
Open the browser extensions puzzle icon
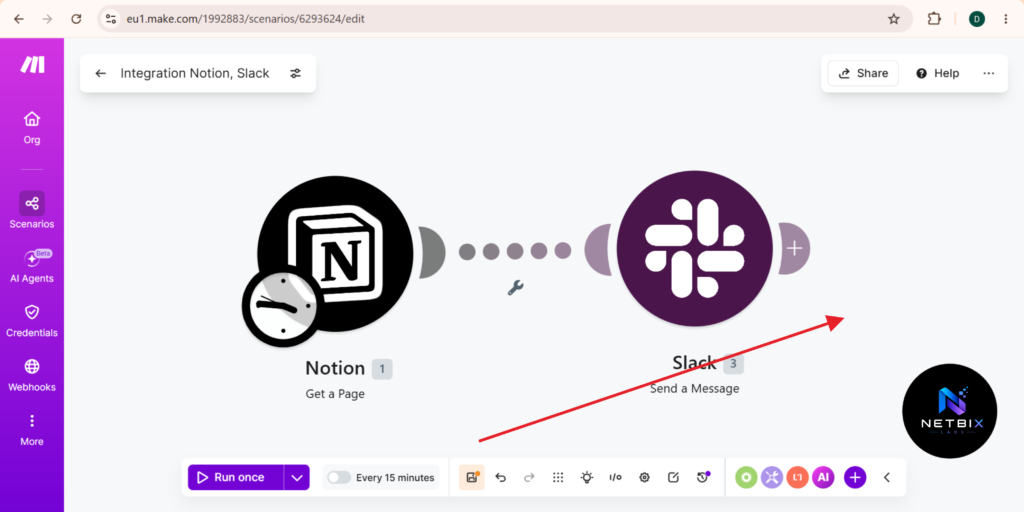934,19
